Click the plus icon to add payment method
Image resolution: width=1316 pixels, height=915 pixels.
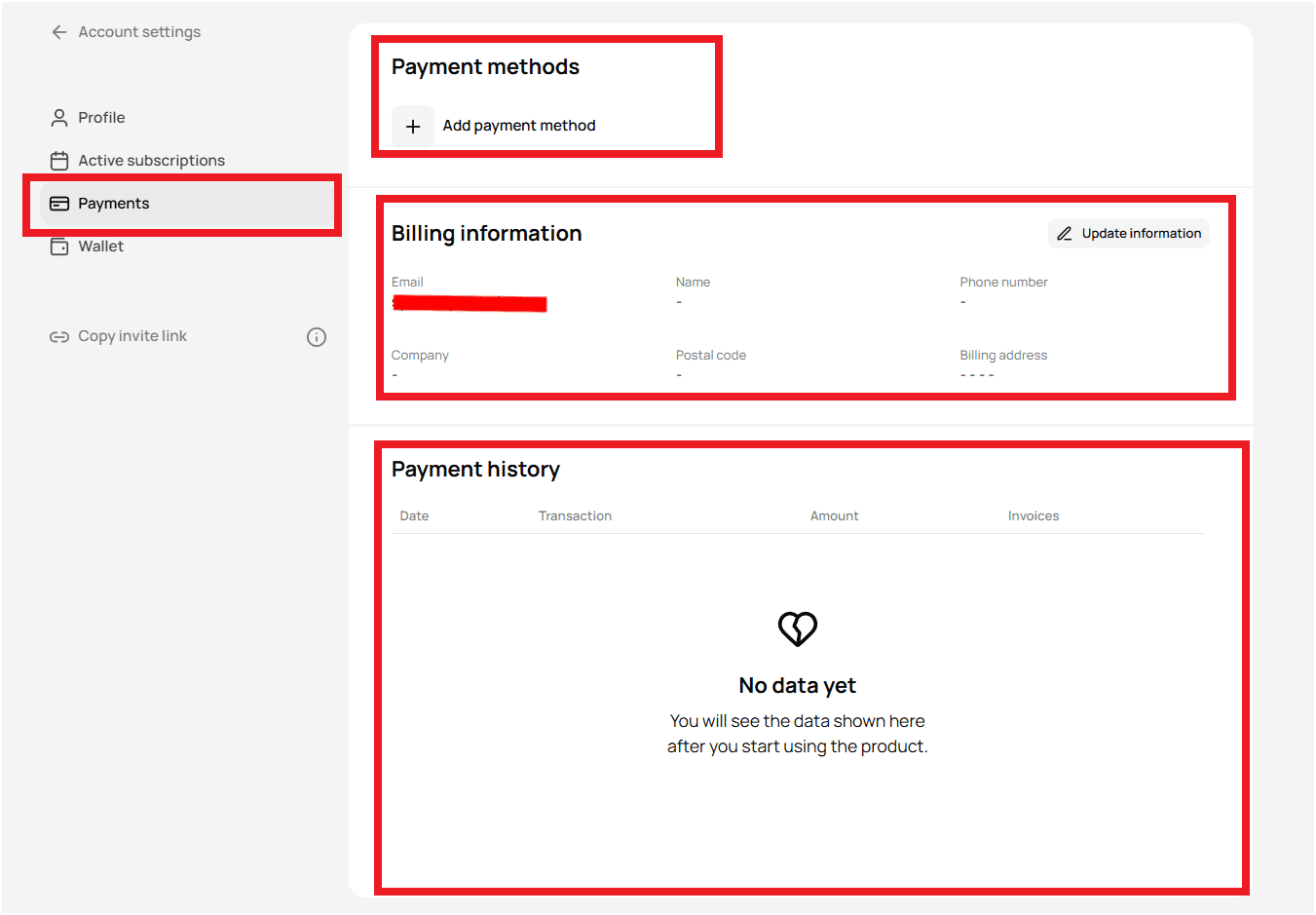click(413, 126)
